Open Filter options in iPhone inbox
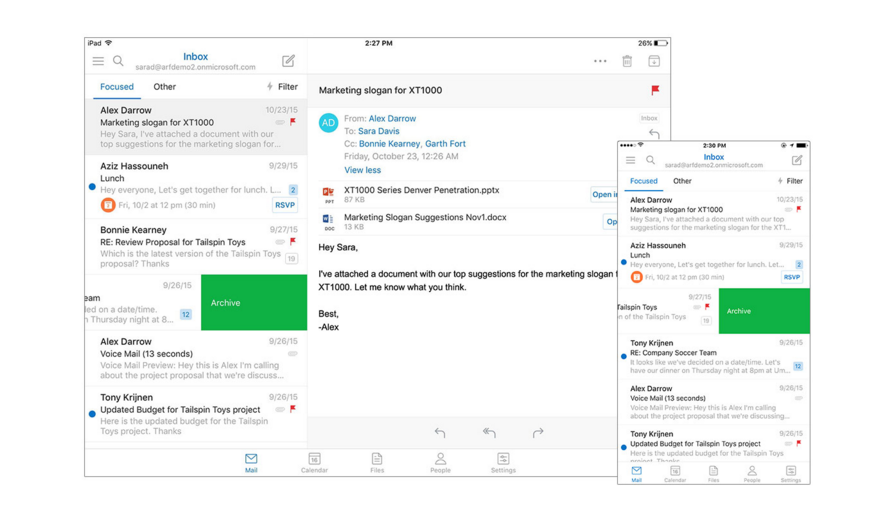This screenshot has height=524, width=885. (790, 181)
